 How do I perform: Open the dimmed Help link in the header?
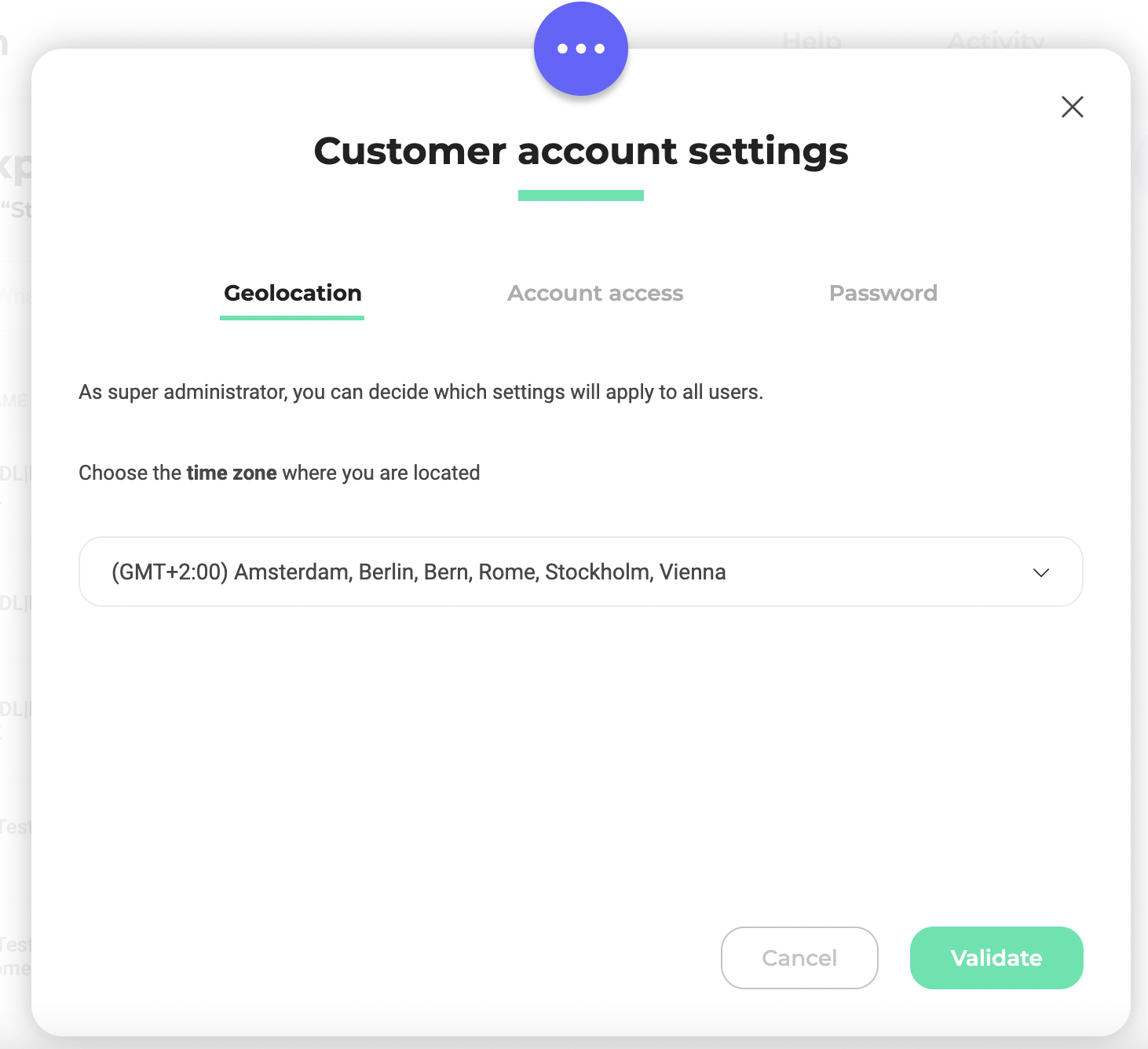click(812, 40)
